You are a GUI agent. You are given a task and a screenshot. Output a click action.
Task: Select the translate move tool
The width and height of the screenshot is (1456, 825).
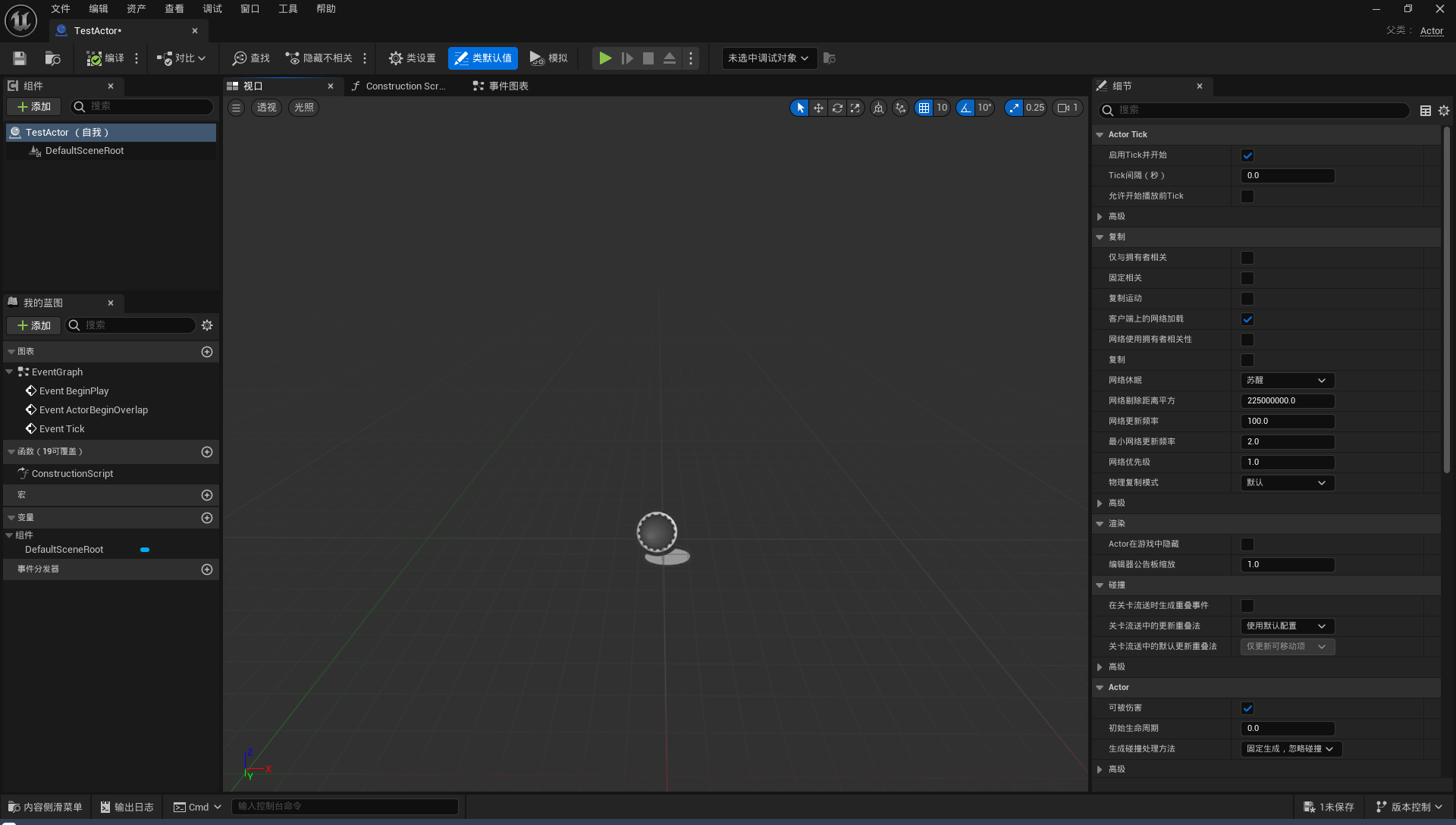(x=818, y=108)
